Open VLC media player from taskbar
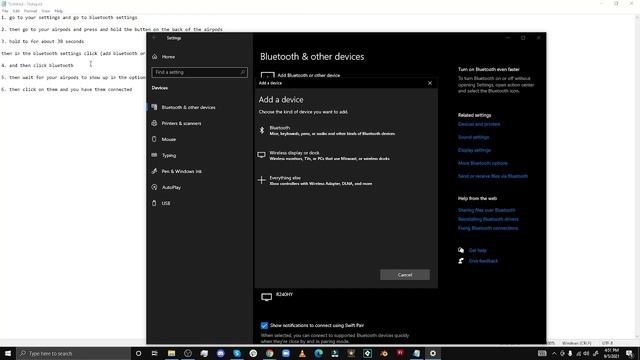640x360 pixels. (302, 353)
